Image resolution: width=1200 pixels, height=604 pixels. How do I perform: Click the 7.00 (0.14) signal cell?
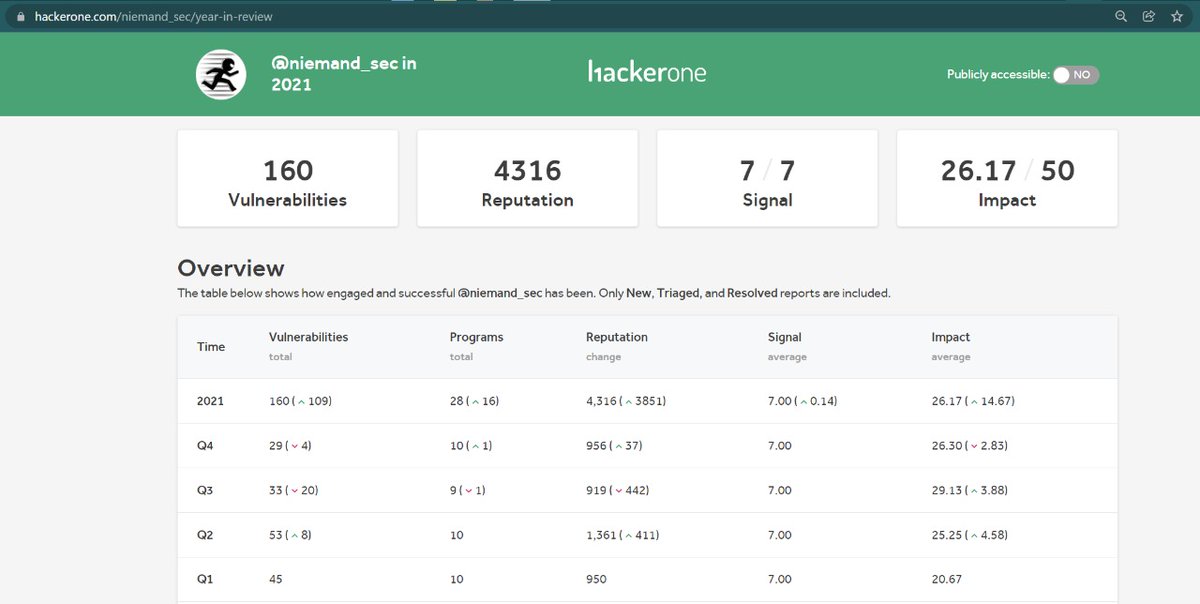coord(803,401)
